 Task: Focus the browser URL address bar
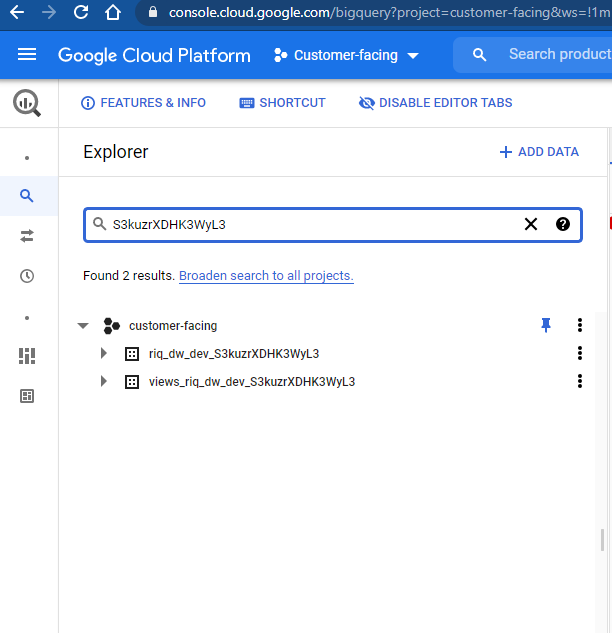click(375, 13)
